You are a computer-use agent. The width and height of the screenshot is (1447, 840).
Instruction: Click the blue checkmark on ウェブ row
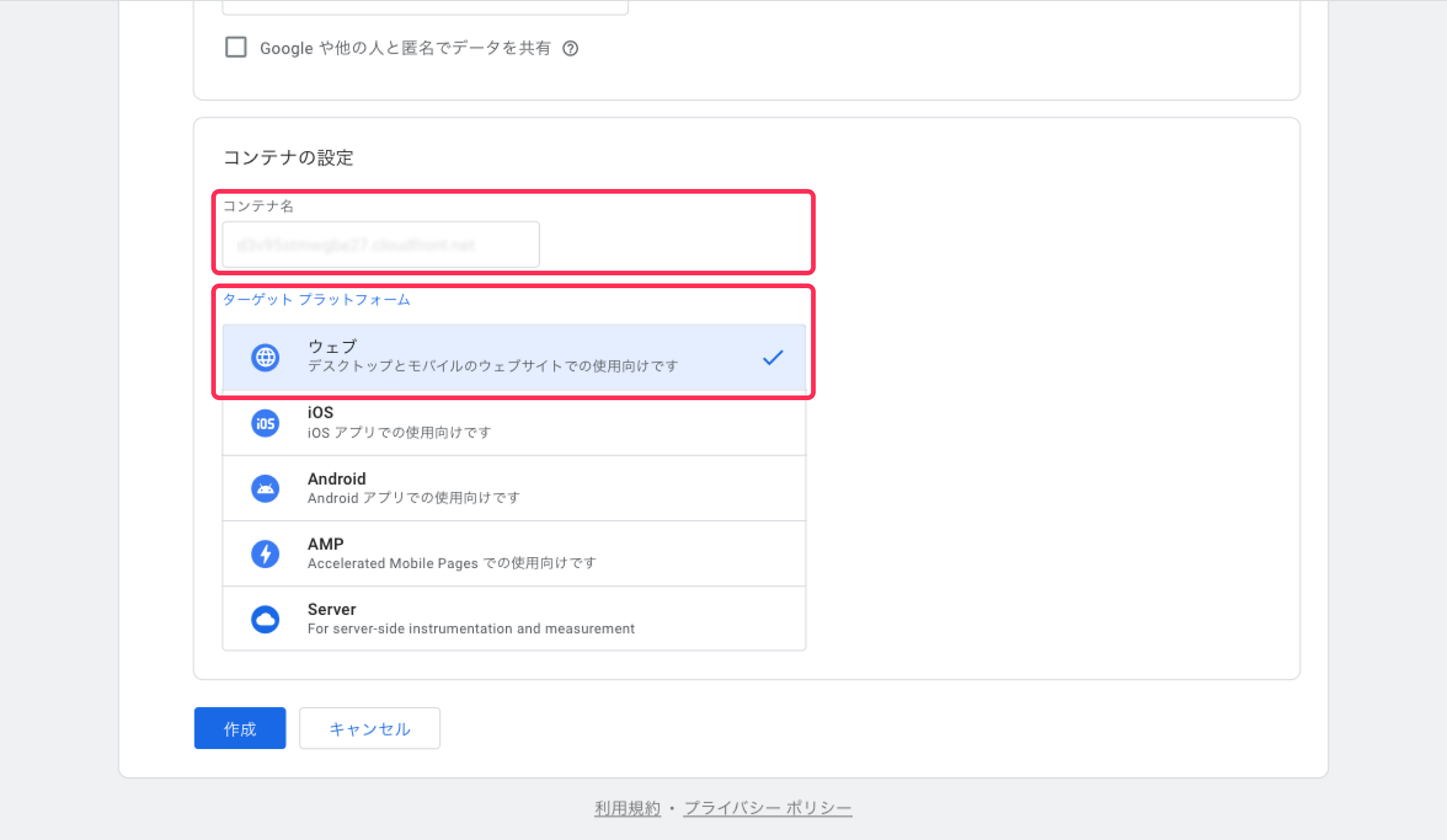point(773,357)
